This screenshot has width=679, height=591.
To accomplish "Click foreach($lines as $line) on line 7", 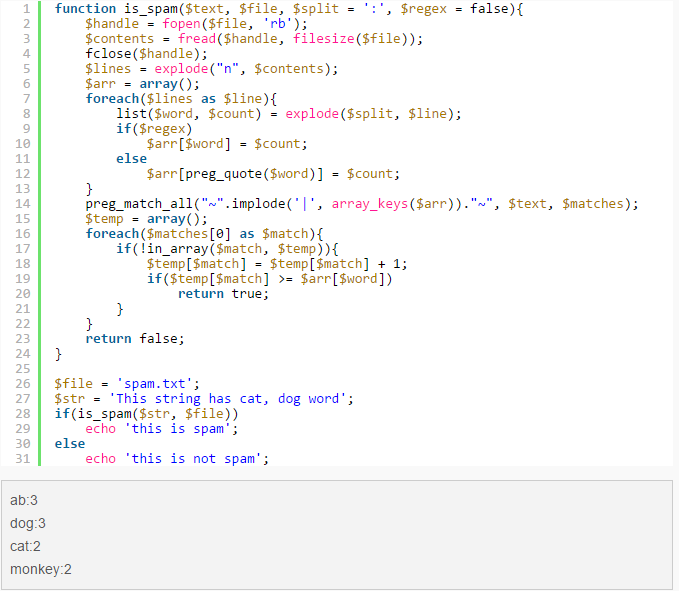I will point(177,99).
